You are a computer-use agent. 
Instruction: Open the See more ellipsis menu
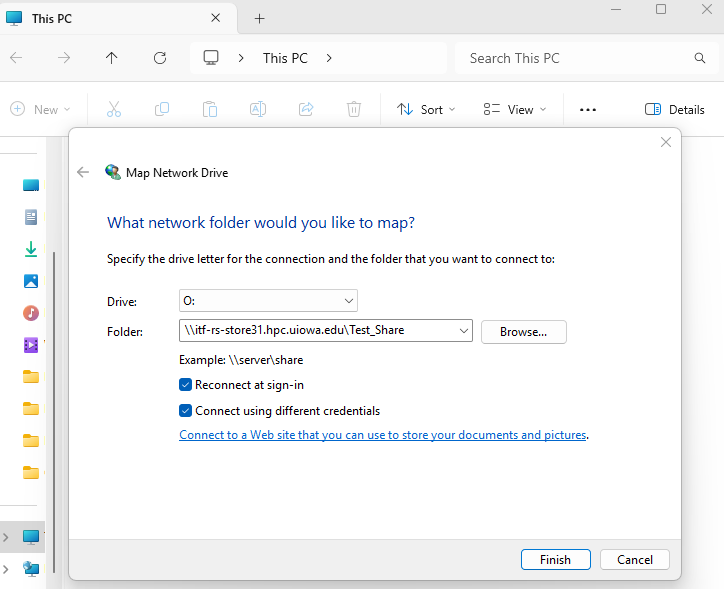pyautogui.click(x=588, y=110)
